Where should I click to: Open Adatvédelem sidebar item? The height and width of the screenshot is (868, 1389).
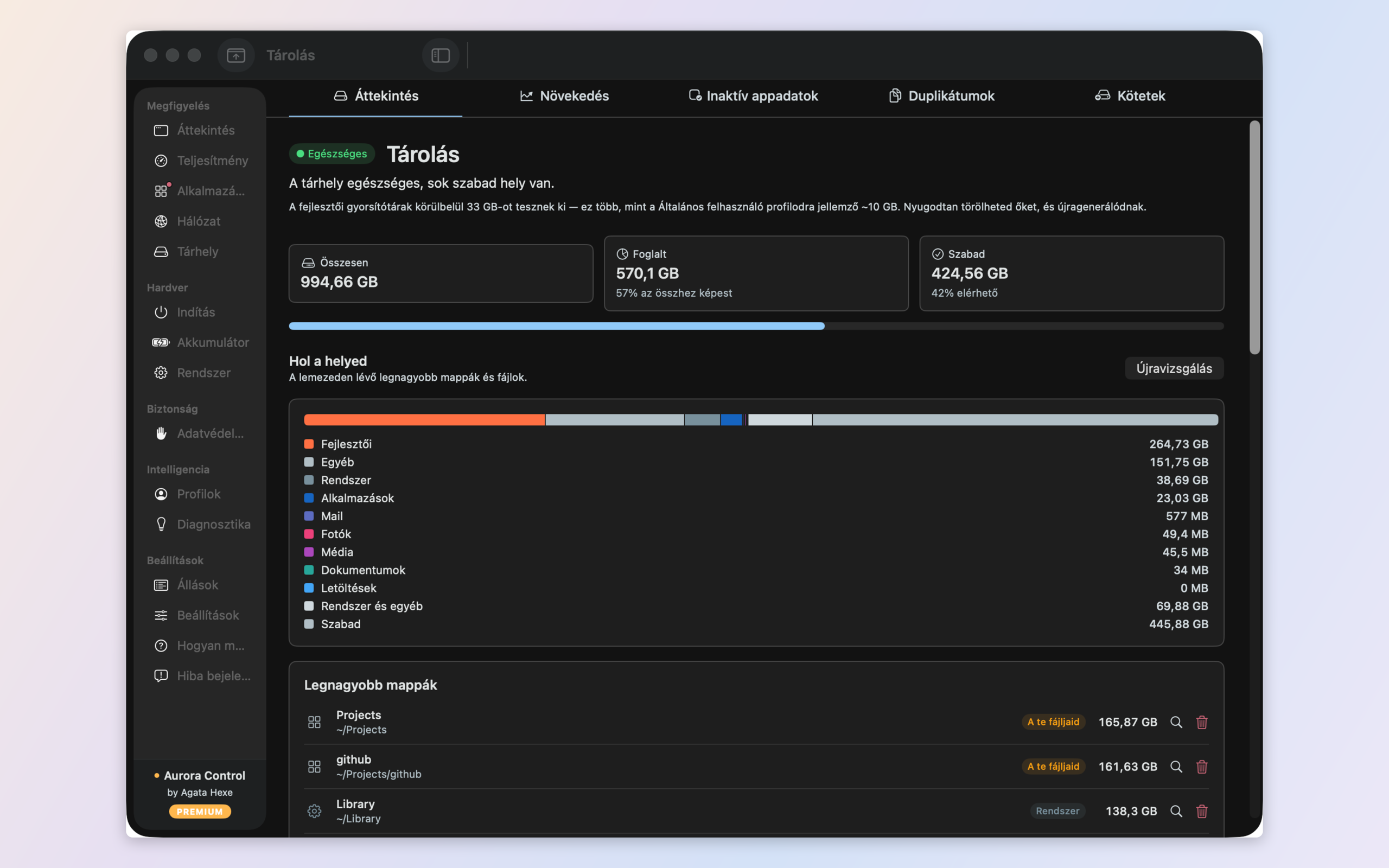[x=199, y=433]
